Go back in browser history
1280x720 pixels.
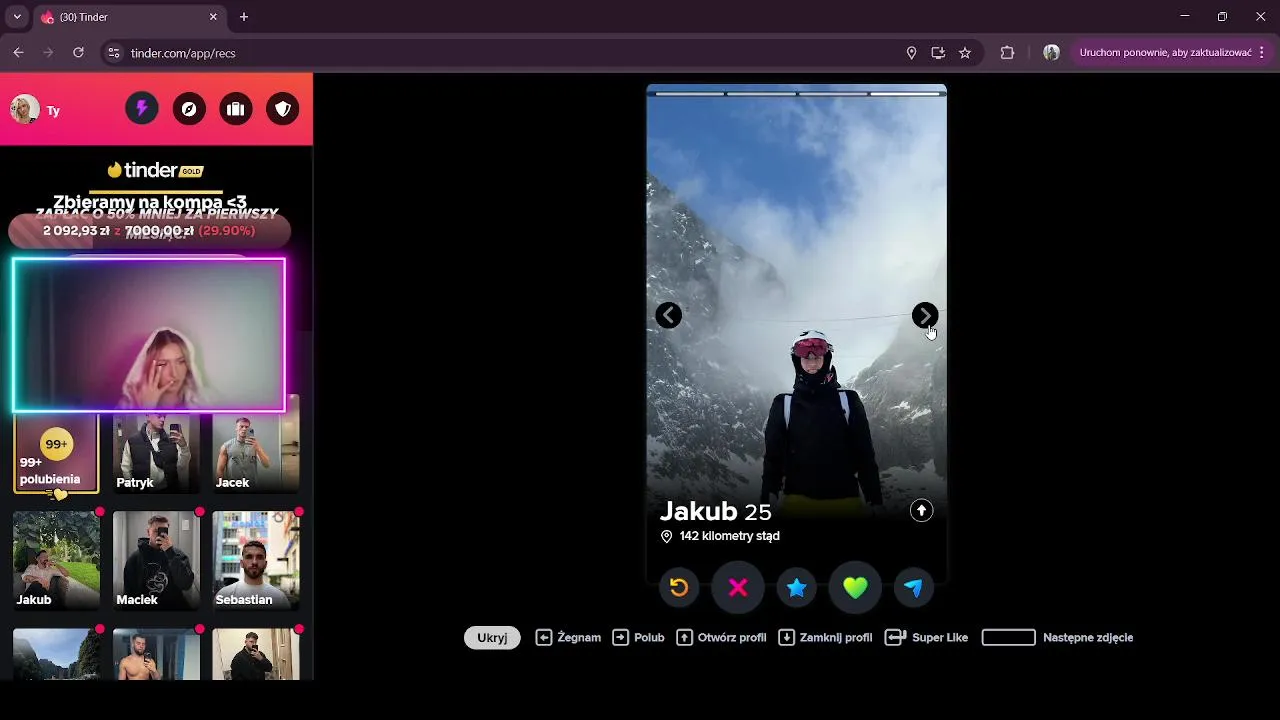(x=18, y=53)
